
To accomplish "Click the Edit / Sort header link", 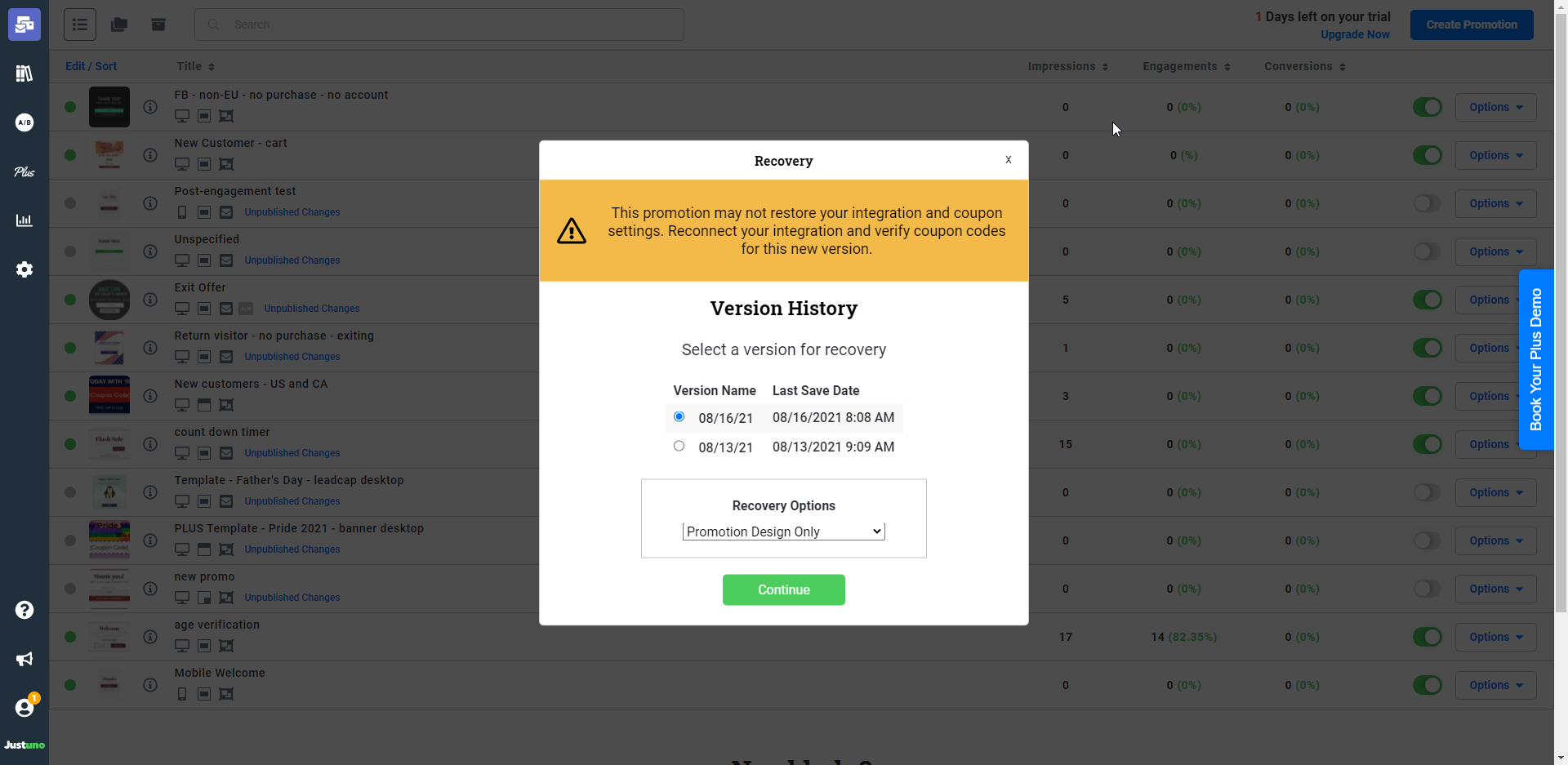I will pos(91,66).
